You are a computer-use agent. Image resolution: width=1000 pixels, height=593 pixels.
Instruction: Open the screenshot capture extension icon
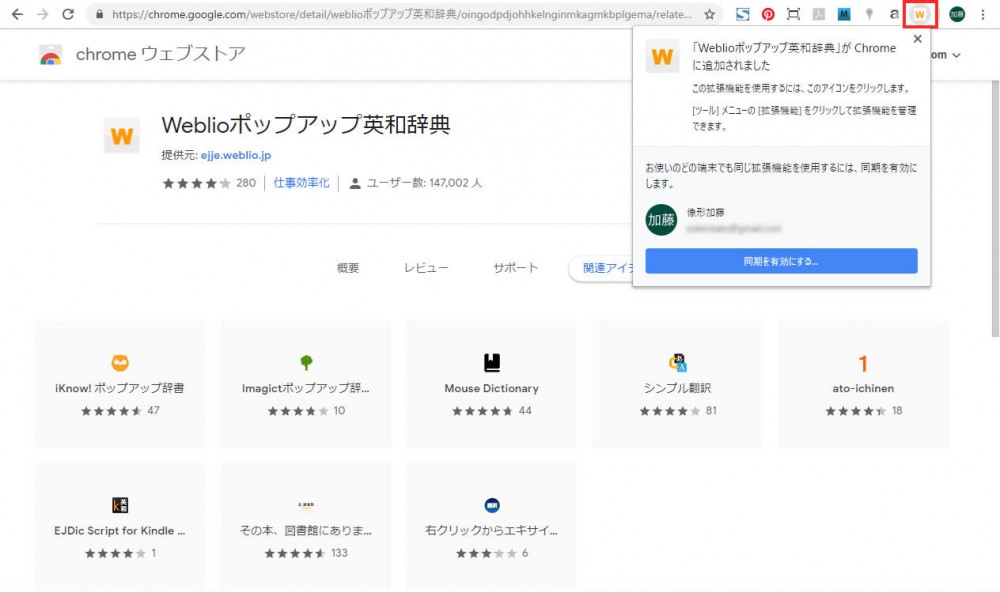[x=793, y=14]
